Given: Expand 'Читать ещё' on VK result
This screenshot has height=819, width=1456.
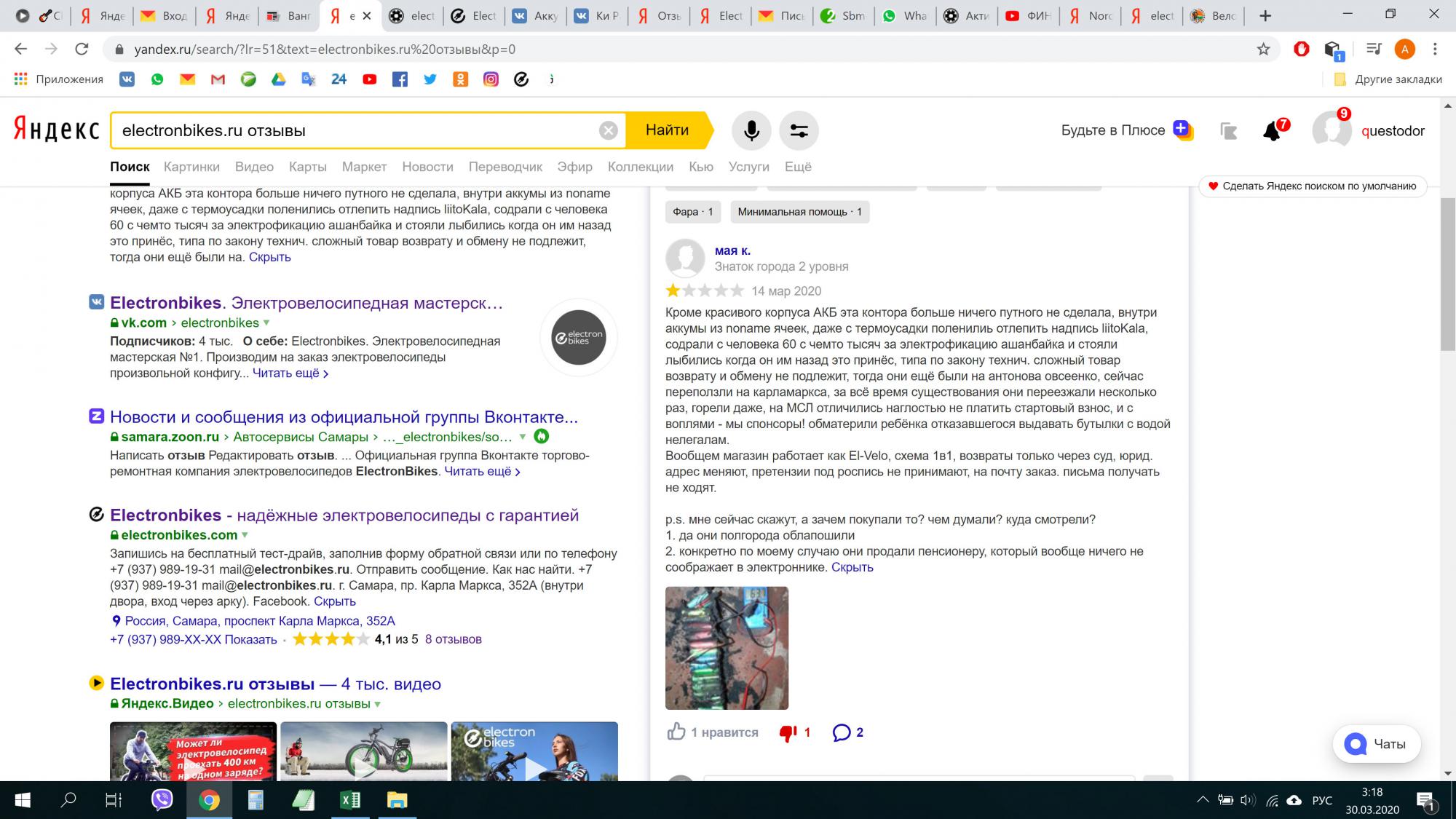Looking at the screenshot, I should click(290, 373).
